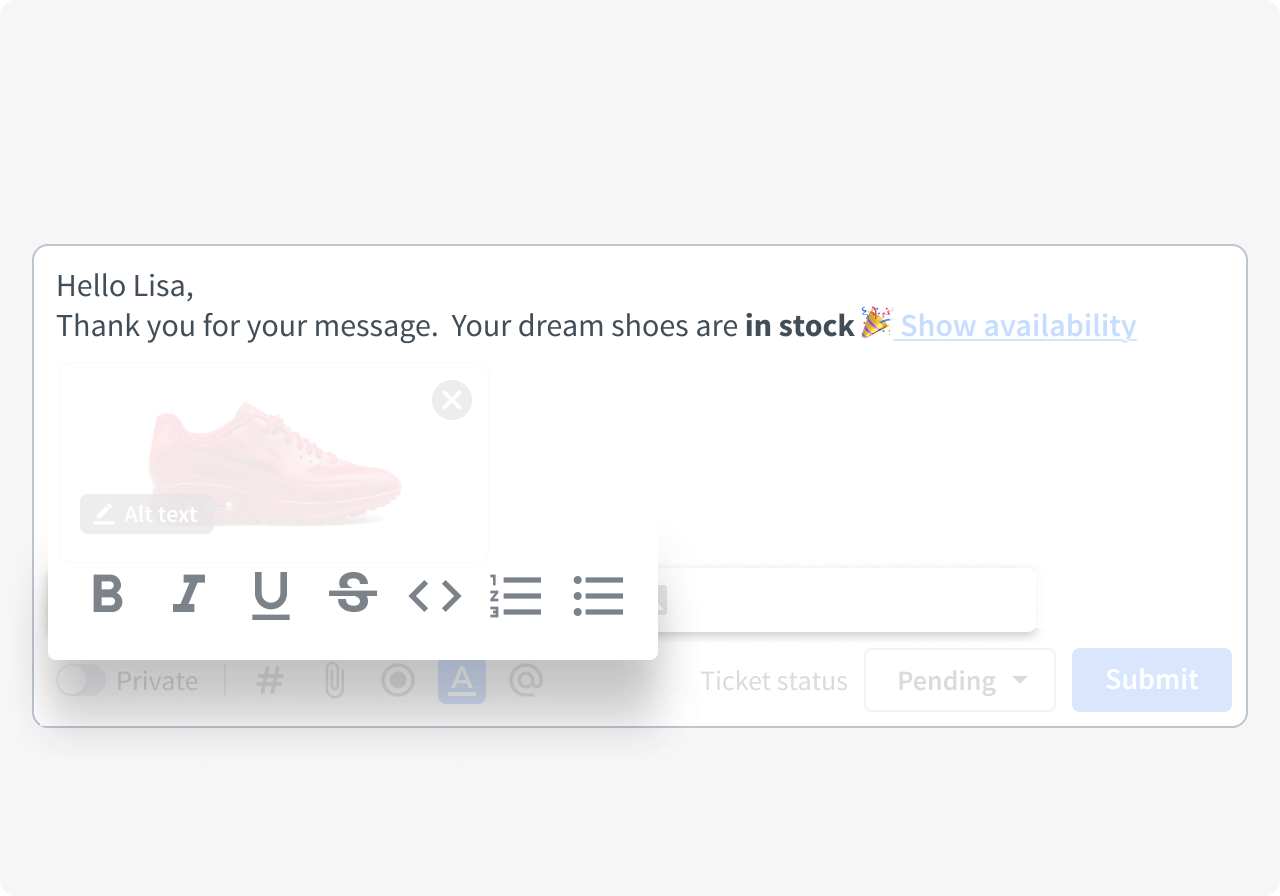Submit the ticket reply
This screenshot has height=896, width=1280.
(x=1151, y=680)
